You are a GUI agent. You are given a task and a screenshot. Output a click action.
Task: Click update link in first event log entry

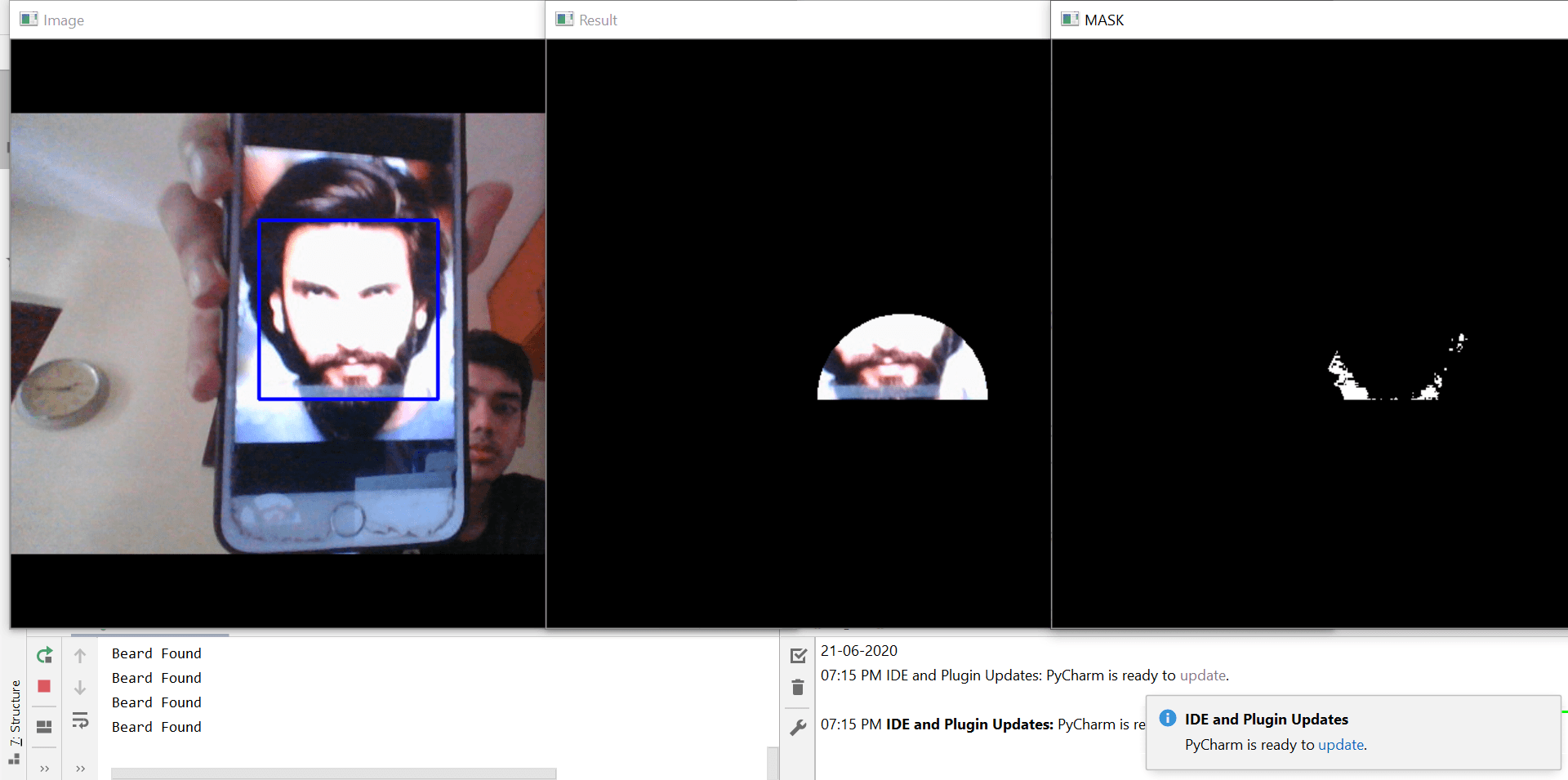click(x=1202, y=675)
